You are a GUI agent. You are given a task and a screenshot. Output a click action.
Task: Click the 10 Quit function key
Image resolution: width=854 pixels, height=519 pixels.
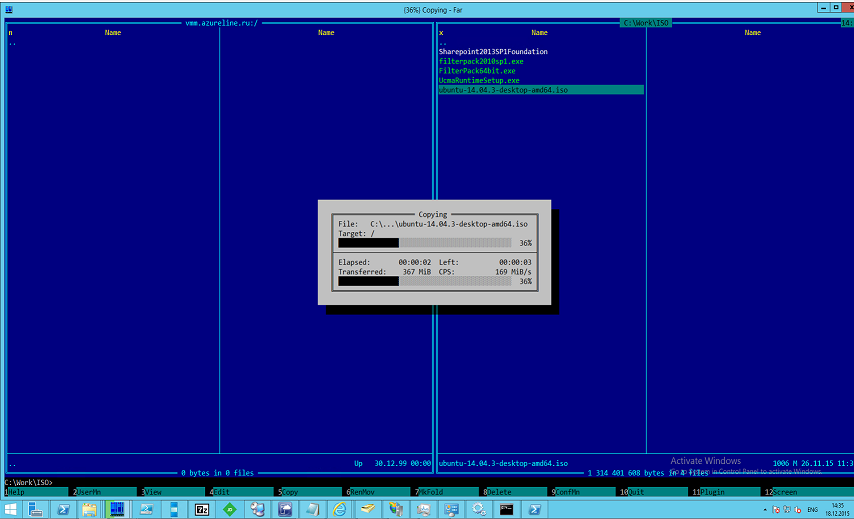tap(654, 492)
